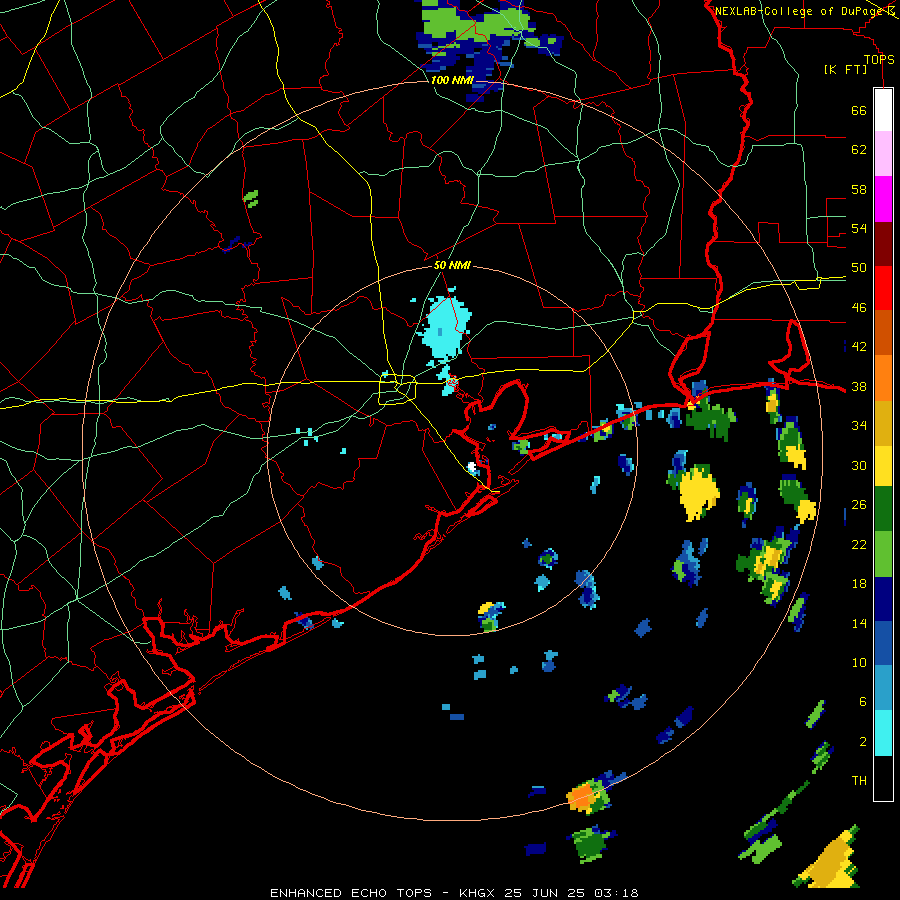The width and height of the screenshot is (900, 900).
Task: Choose the dark green legend swatch
Action: coord(883,509)
